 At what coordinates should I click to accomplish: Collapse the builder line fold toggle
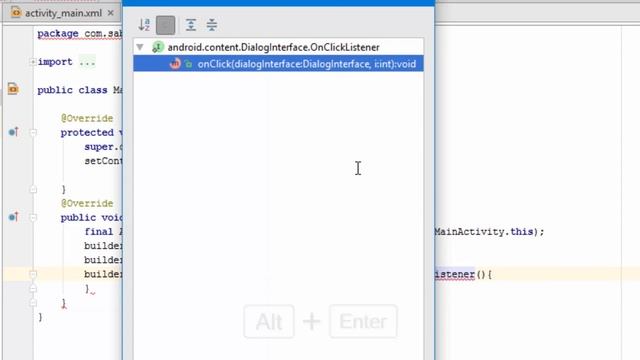(33, 274)
